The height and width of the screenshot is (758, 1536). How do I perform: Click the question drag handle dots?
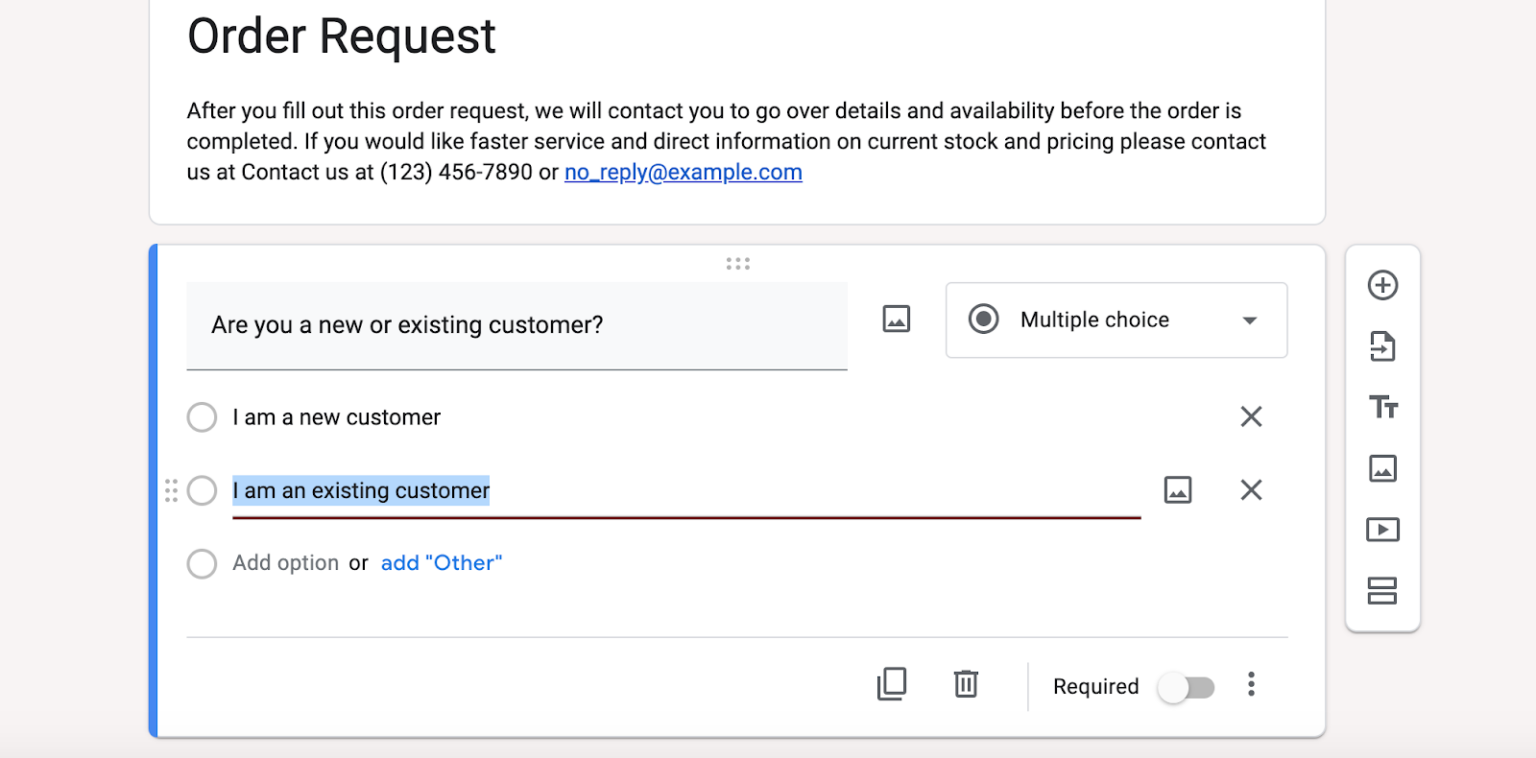(738, 263)
